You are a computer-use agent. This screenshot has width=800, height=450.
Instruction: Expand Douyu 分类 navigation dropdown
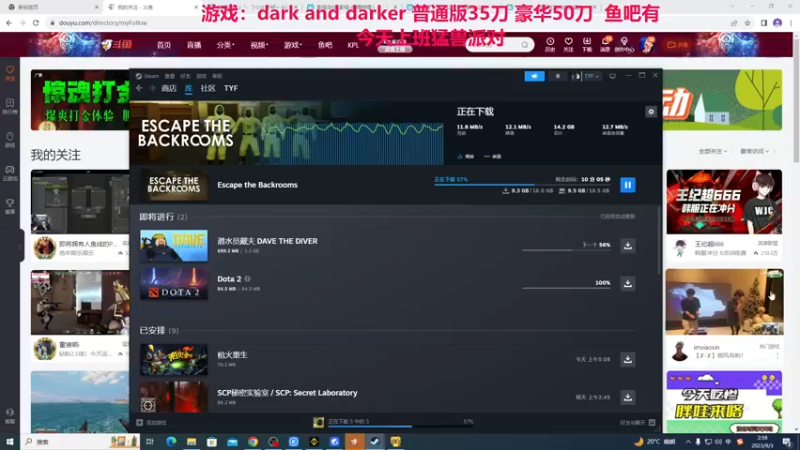226,45
